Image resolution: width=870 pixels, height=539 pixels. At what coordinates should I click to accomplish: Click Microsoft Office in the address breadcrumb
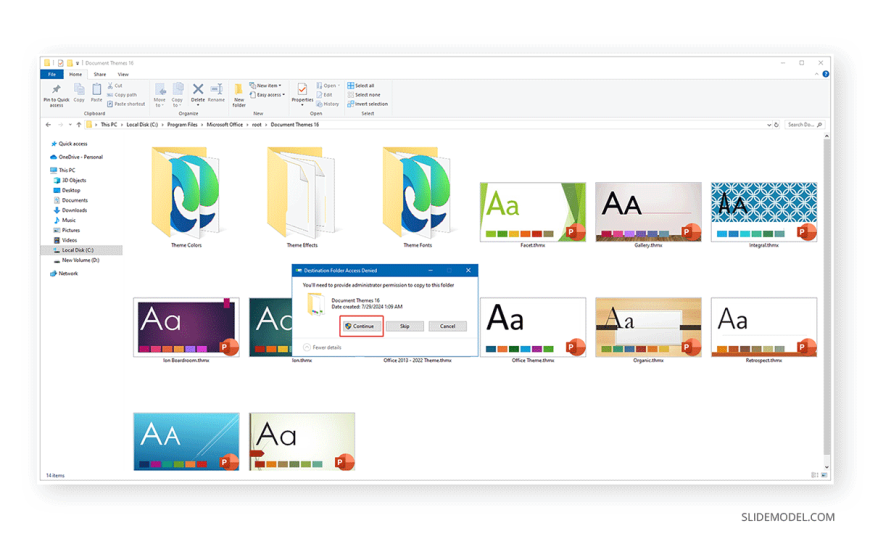[225, 125]
